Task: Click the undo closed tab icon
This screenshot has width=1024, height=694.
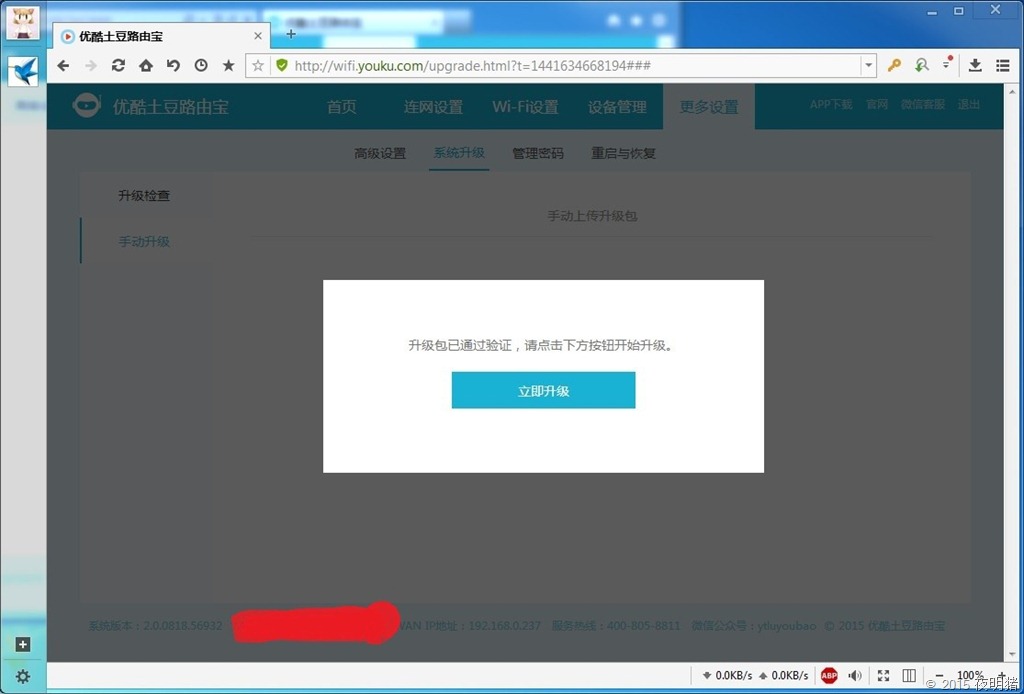Action: (x=173, y=65)
